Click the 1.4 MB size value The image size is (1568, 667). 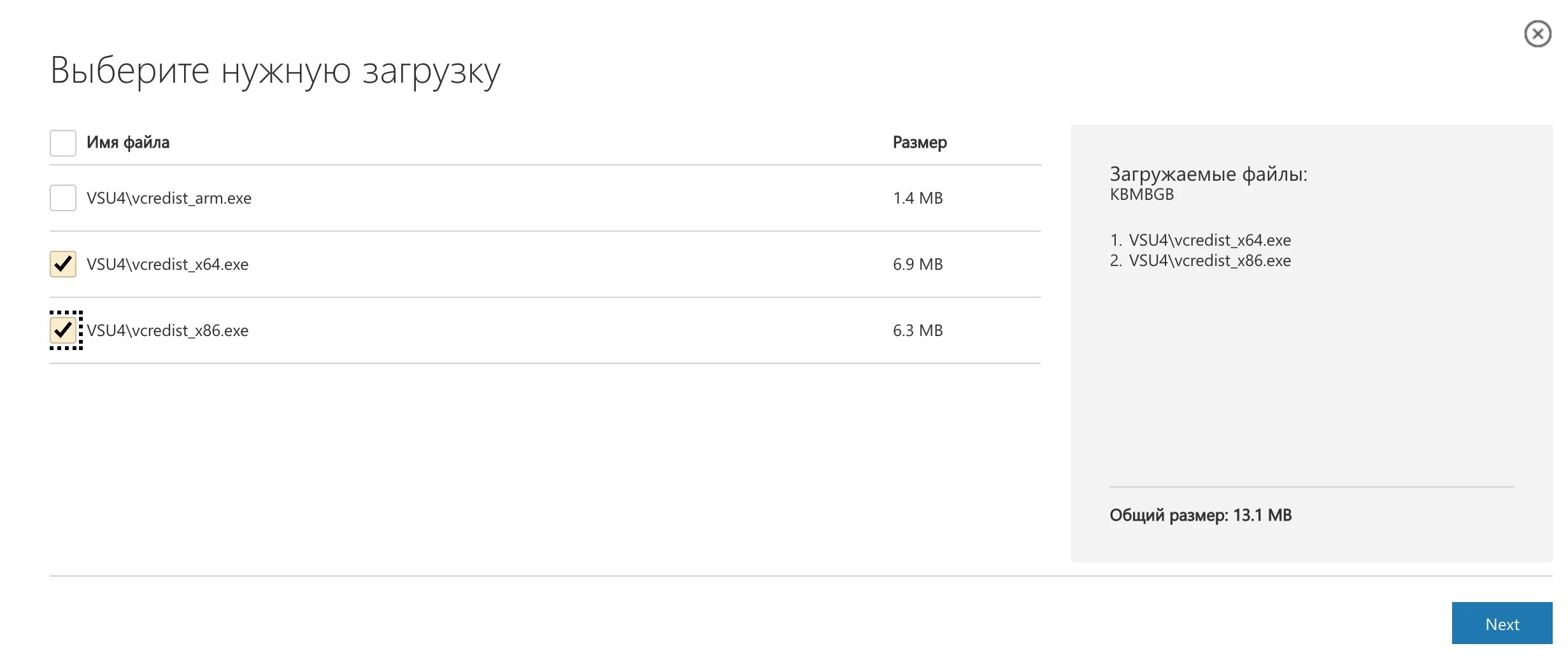(917, 199)
